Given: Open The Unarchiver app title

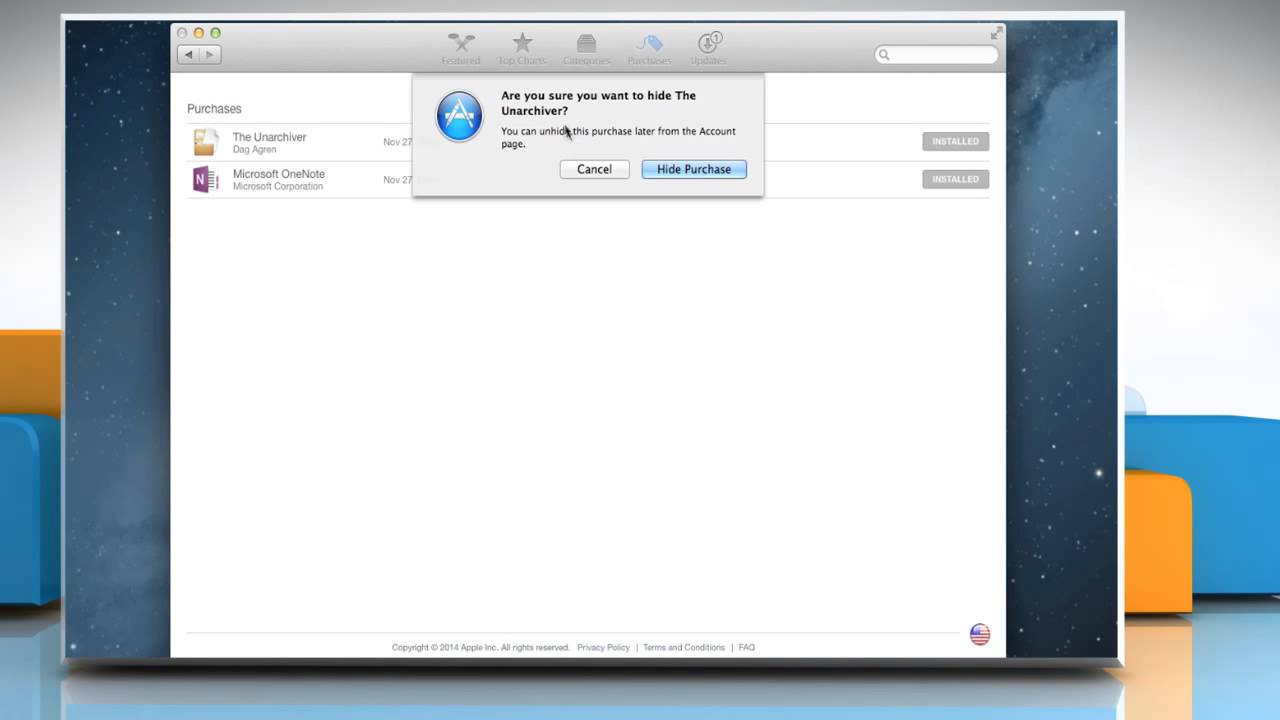Looking at the screenshot, I should (269, 137).
